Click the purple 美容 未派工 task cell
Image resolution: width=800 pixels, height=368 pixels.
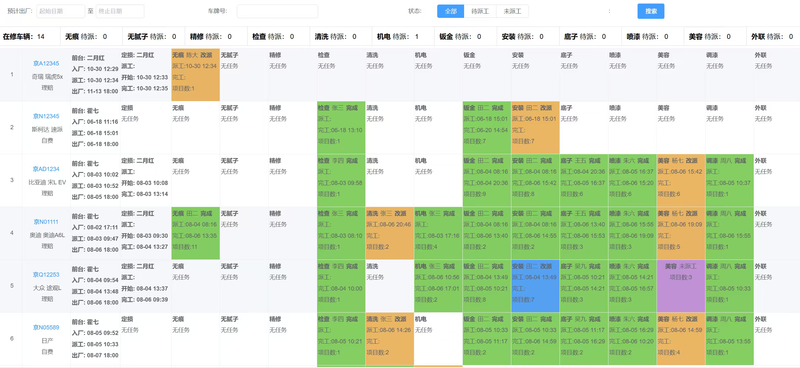tap(681, 286)
